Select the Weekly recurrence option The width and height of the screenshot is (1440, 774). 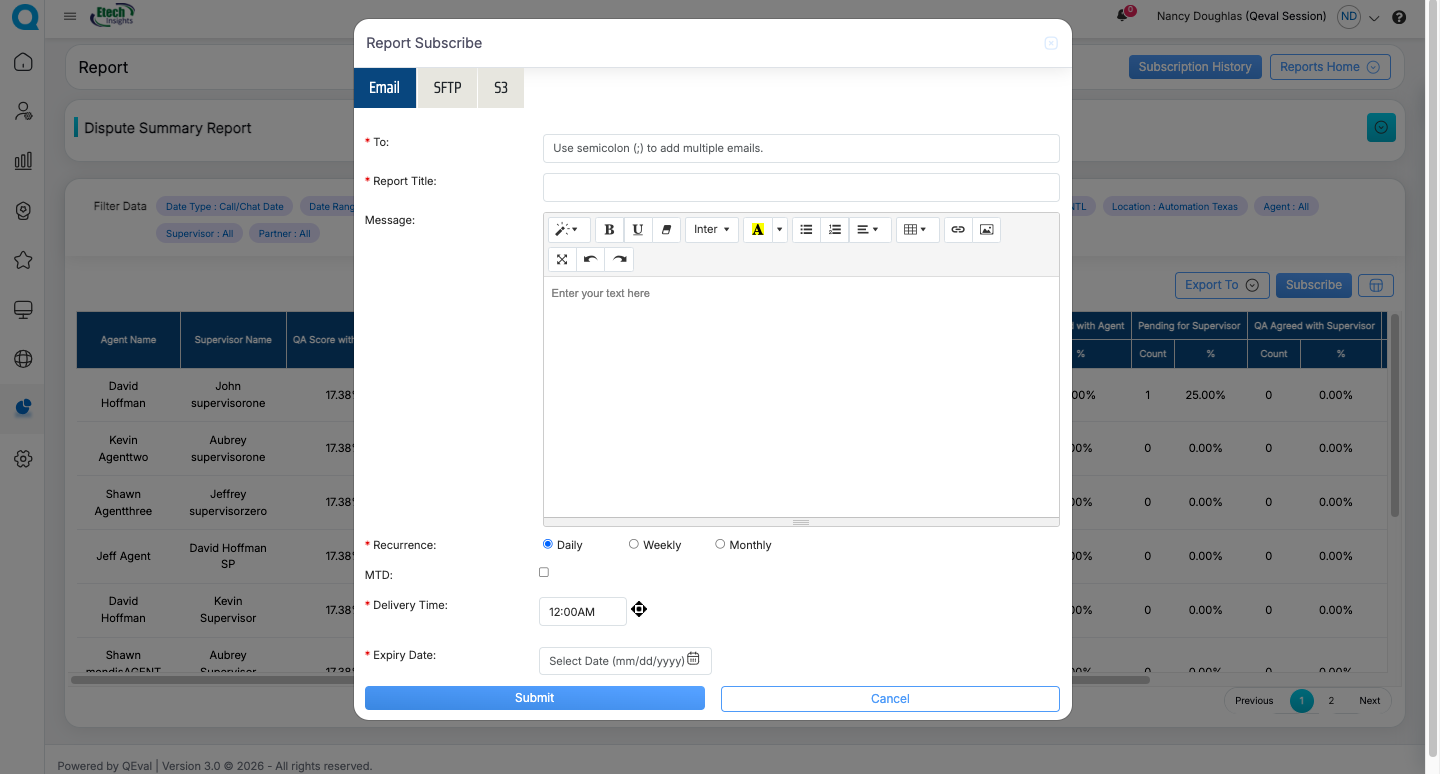[634, 544]
